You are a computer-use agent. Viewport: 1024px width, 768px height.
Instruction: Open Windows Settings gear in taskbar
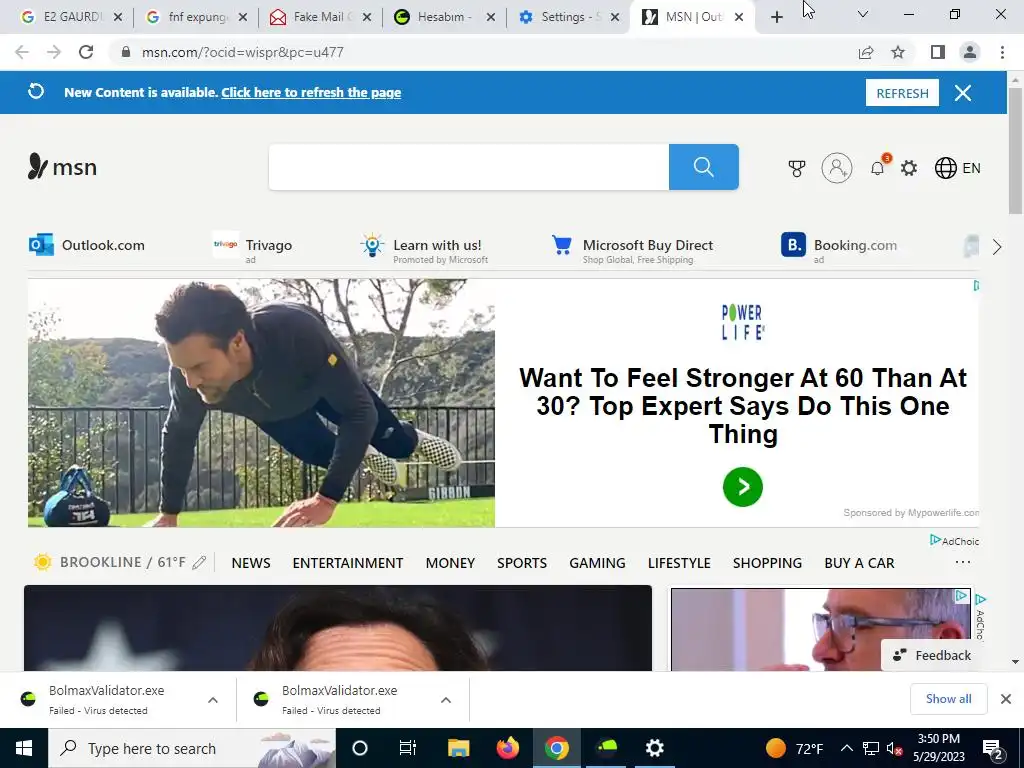654,748
